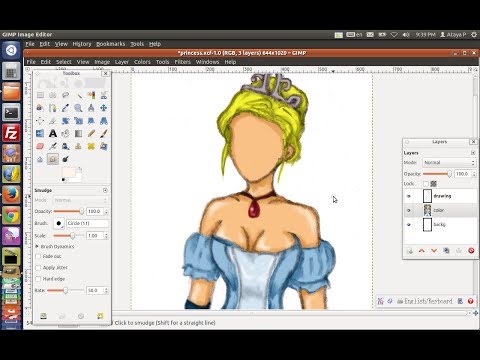Enable the Hard edge checkbox

click(x=38, y=279)
